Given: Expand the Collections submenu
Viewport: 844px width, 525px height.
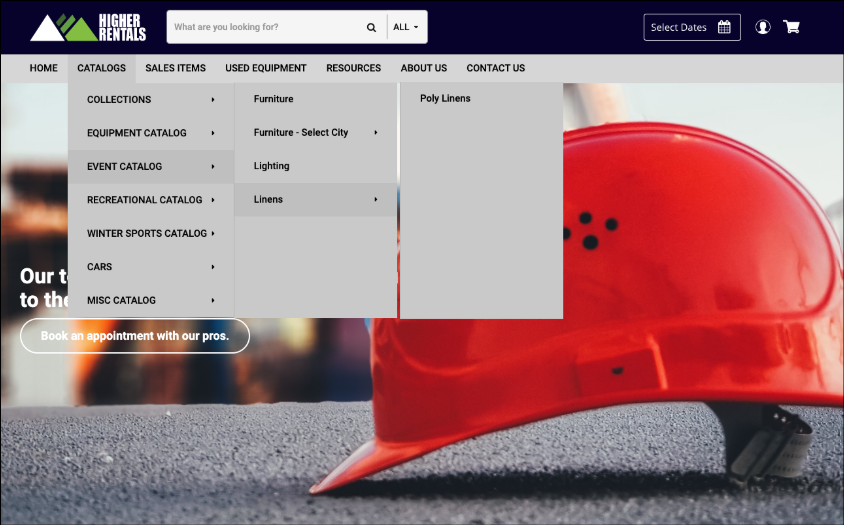Looking at the screenshot, I should (150, 100).
